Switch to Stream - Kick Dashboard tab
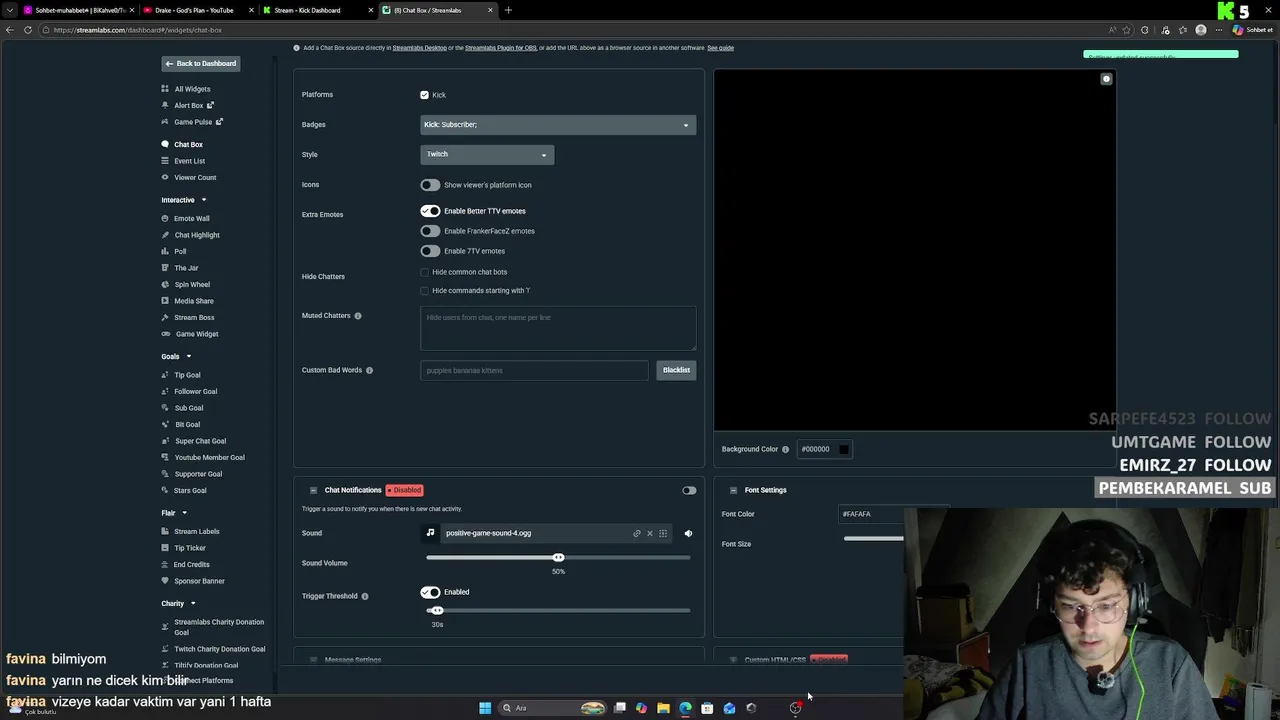The height and width of the screenshot is (720, 1280). (315, 10)
